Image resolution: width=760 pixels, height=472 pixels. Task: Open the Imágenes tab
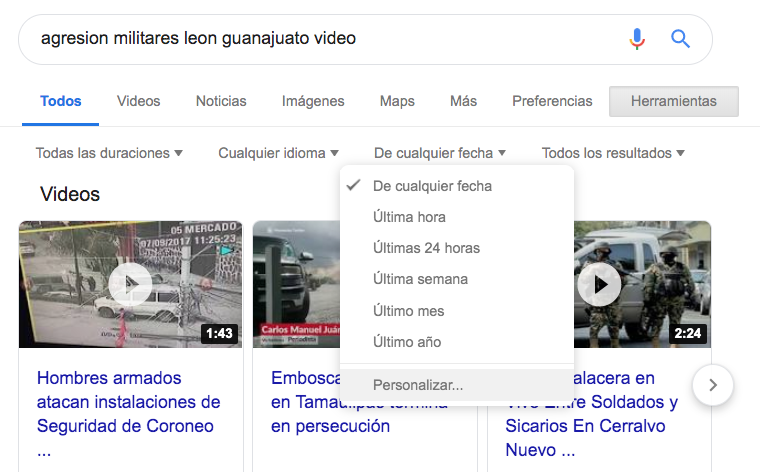coord(313,101)
